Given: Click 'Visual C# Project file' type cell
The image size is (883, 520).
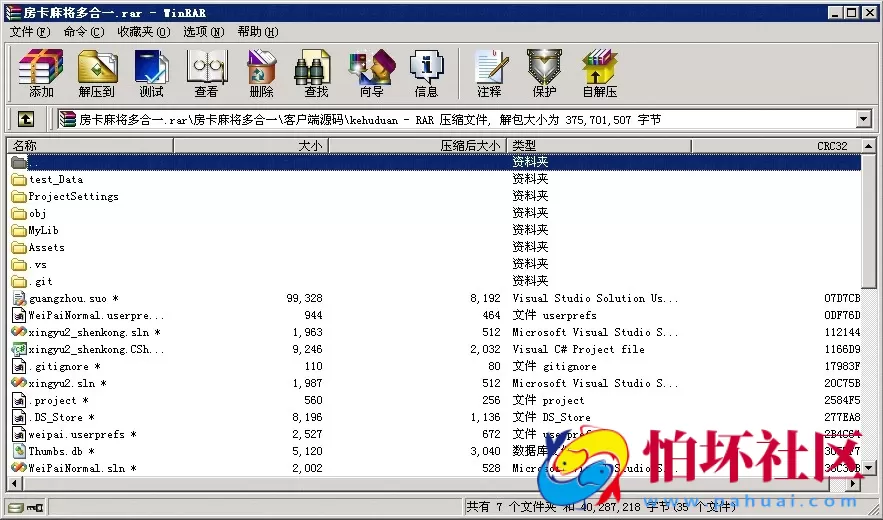Looking at the screenshot, I should click(578, 349).
